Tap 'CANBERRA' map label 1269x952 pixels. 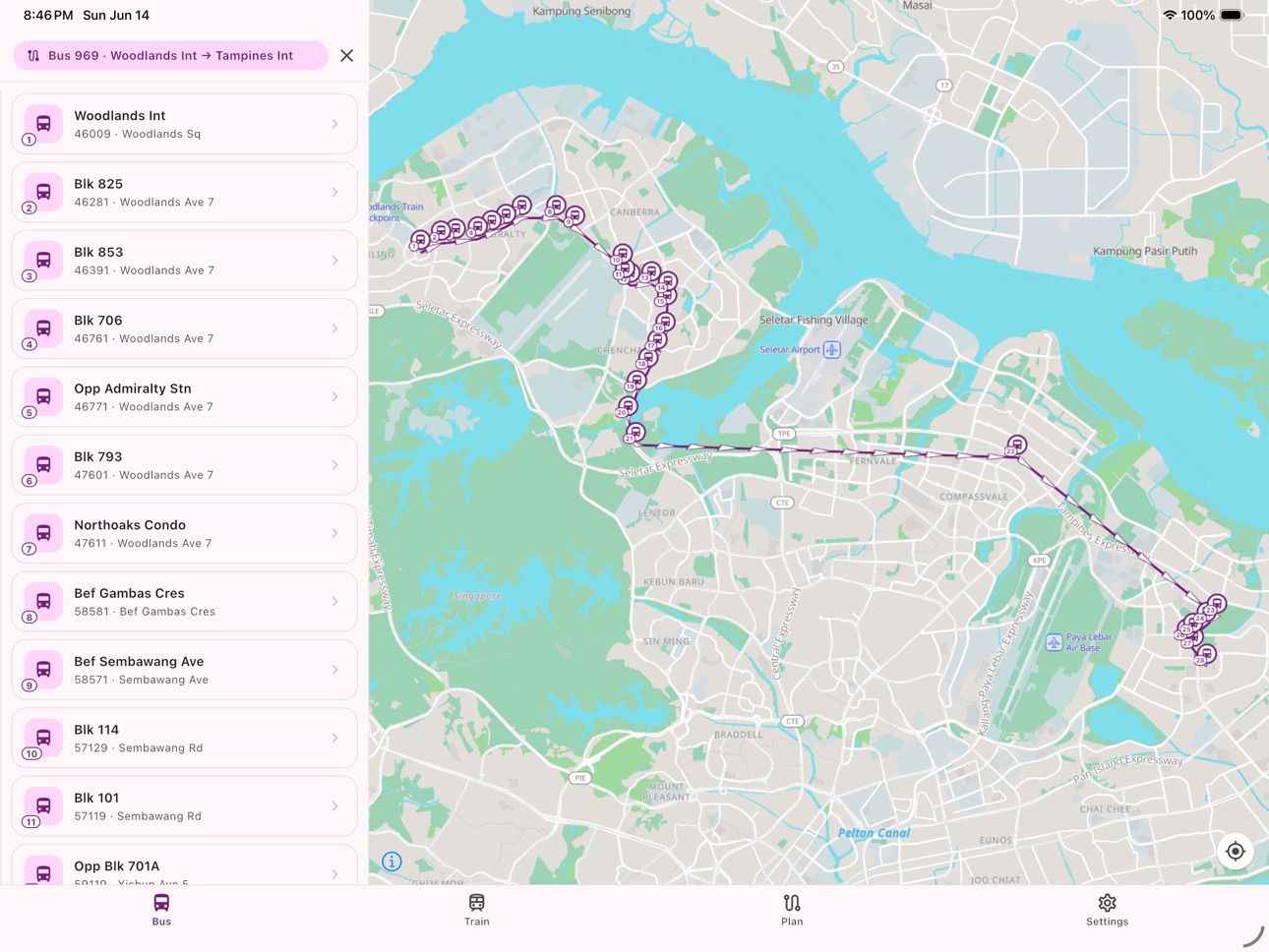pyautogui.click(x=634, y=212)
